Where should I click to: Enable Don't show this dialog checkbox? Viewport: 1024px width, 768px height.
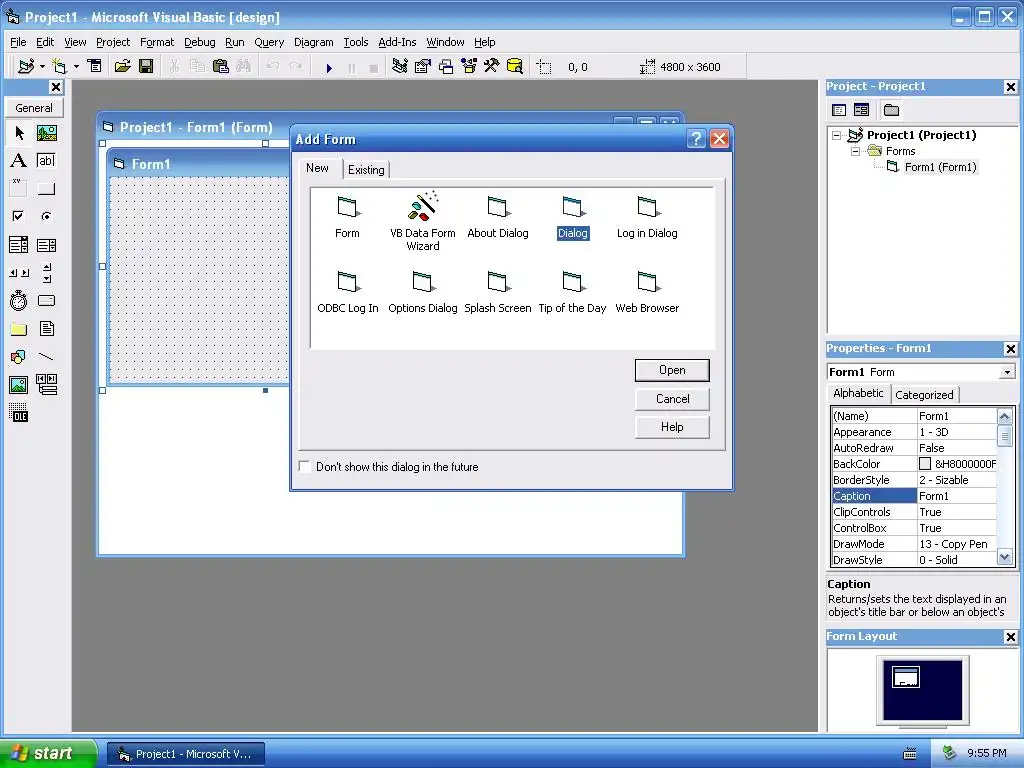(x=304, y=466)
